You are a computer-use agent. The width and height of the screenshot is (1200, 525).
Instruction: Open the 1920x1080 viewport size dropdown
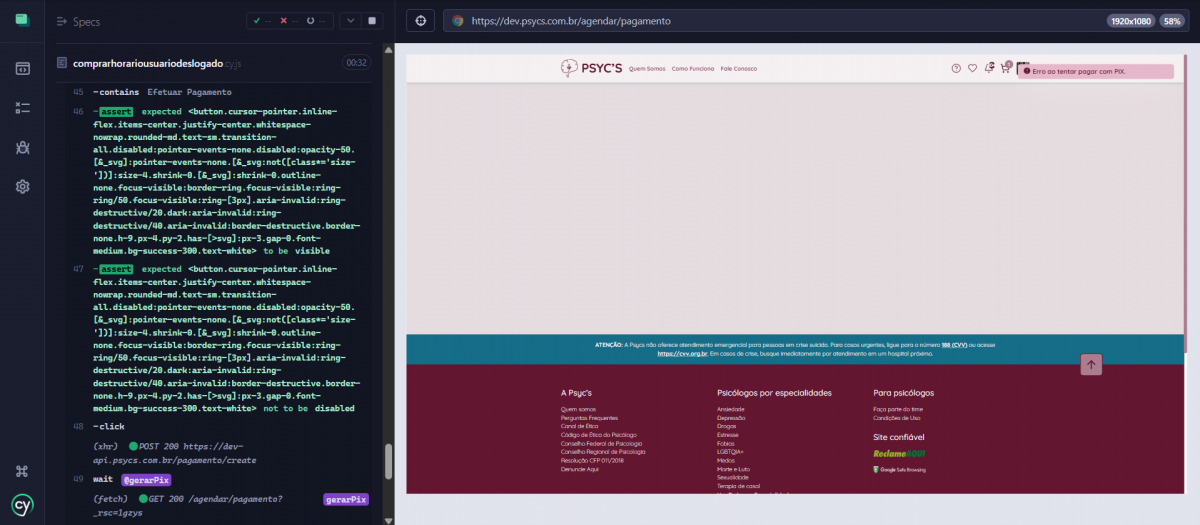(1129, 20)
